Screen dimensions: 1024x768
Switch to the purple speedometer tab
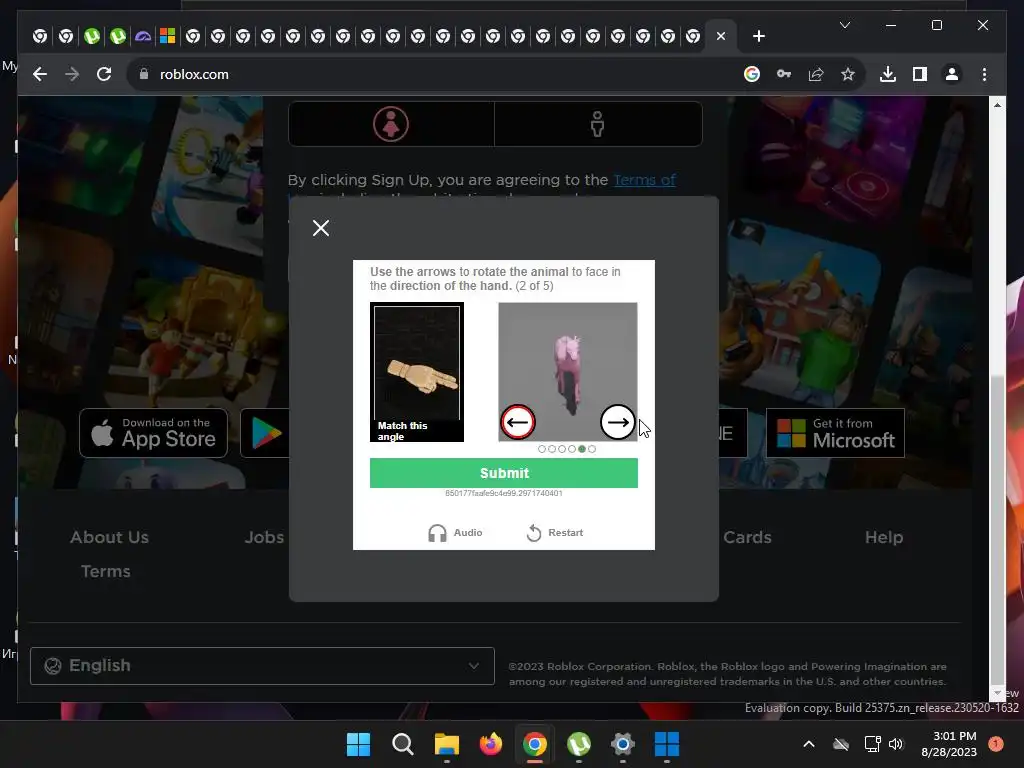point(142,36)
